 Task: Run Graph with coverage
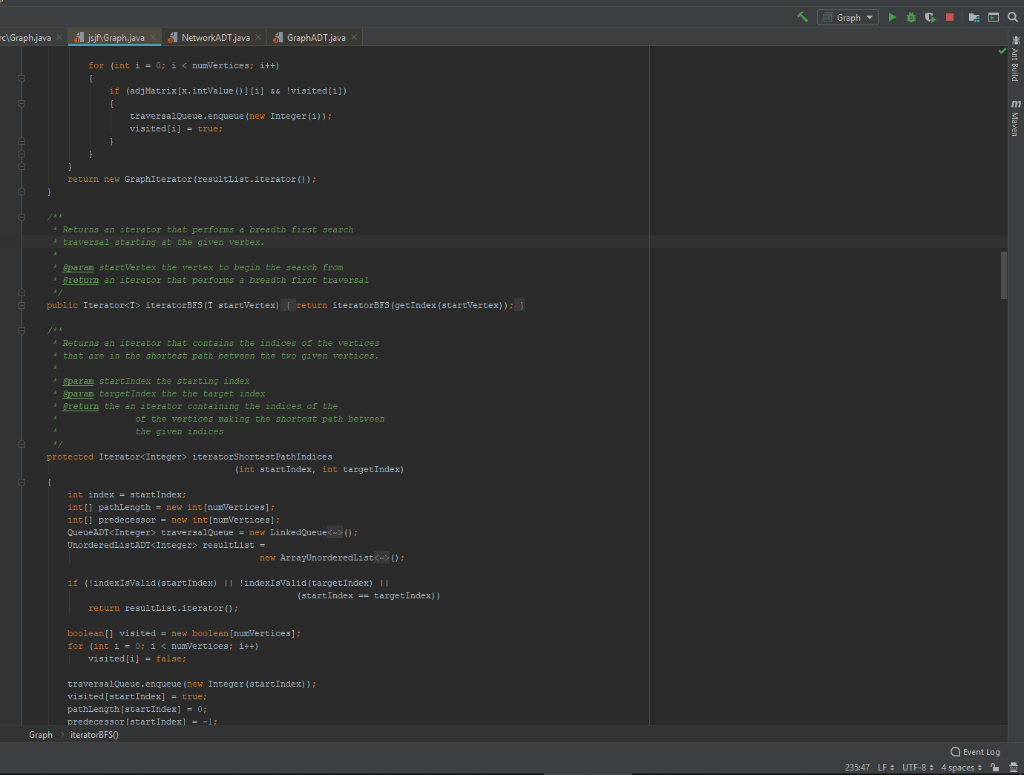[x=929, y=17]
